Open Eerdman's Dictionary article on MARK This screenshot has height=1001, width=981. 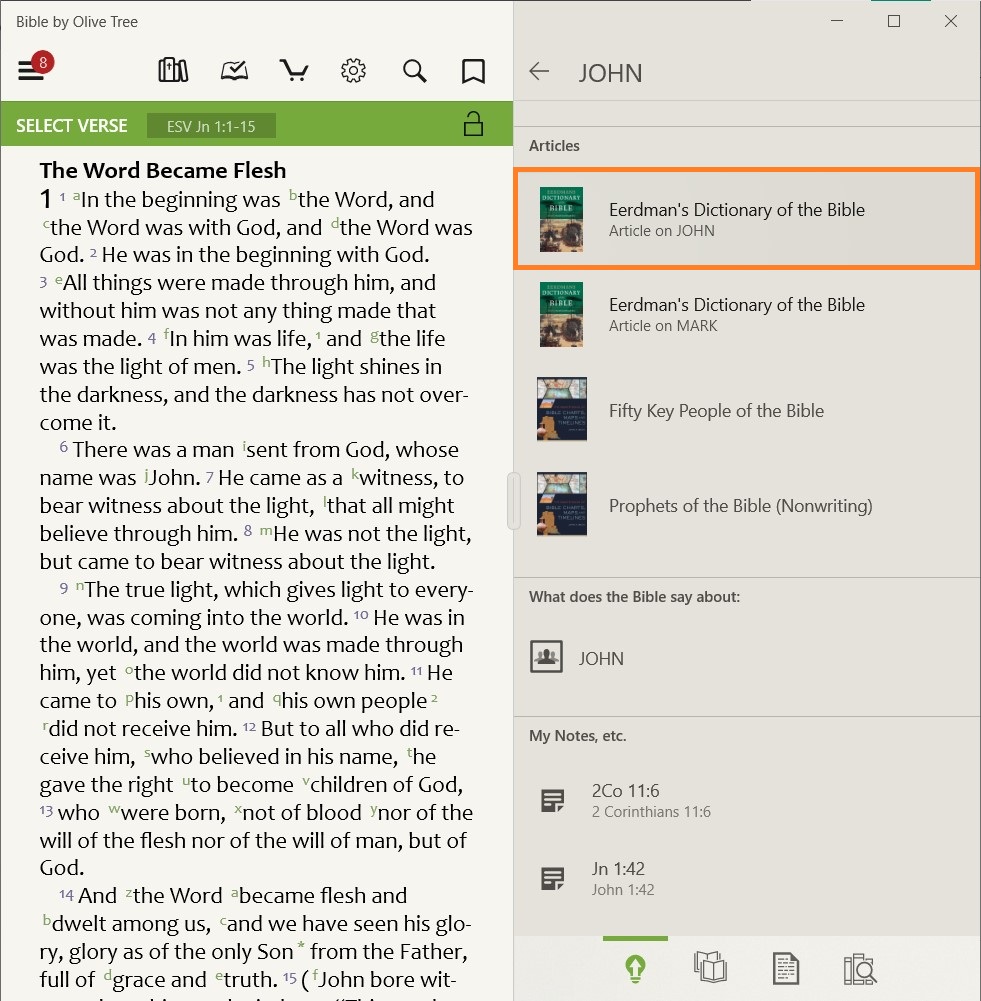click(x=747, y=314)
